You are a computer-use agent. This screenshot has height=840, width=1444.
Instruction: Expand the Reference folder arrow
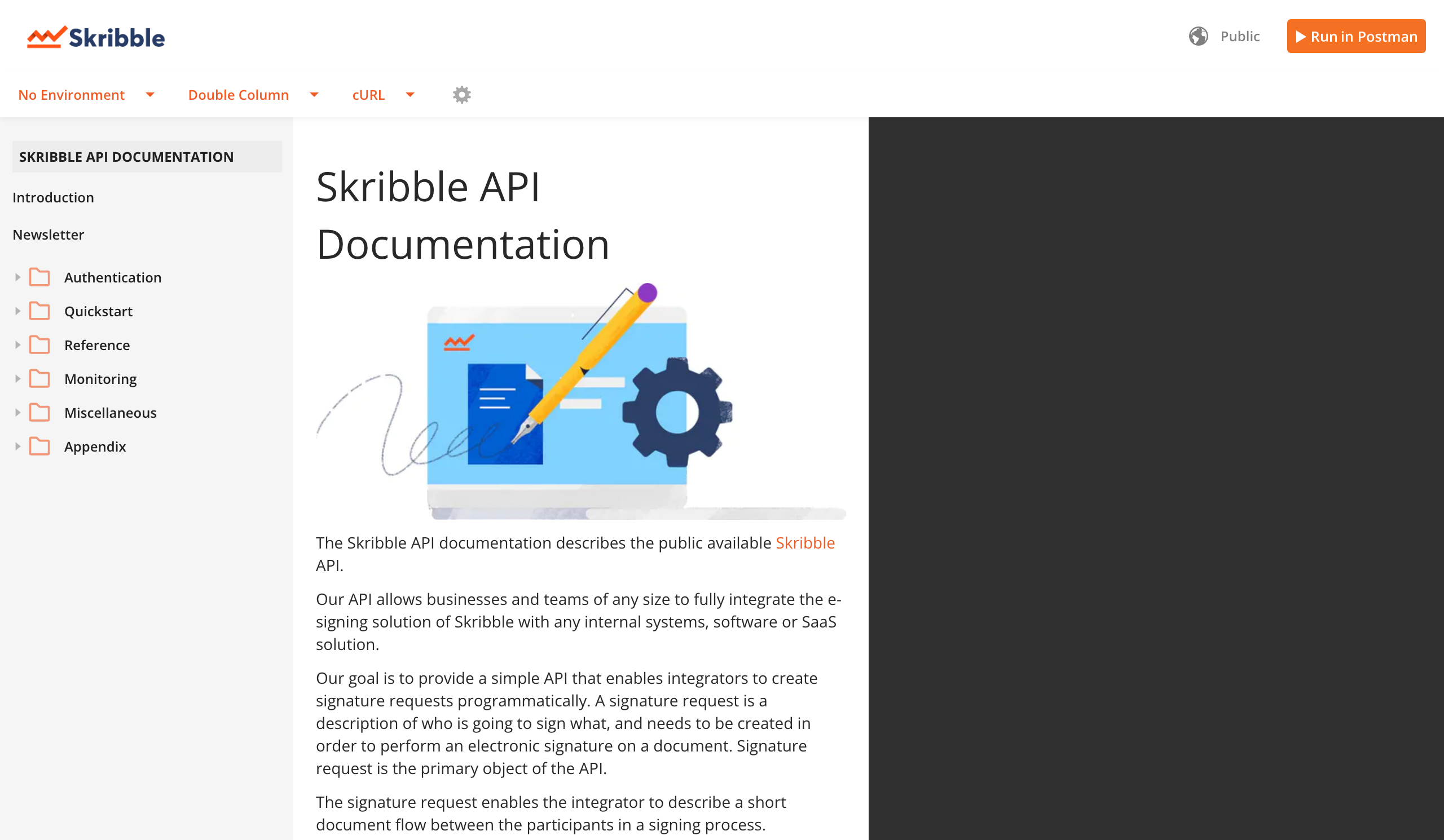(x=17, y=344)
